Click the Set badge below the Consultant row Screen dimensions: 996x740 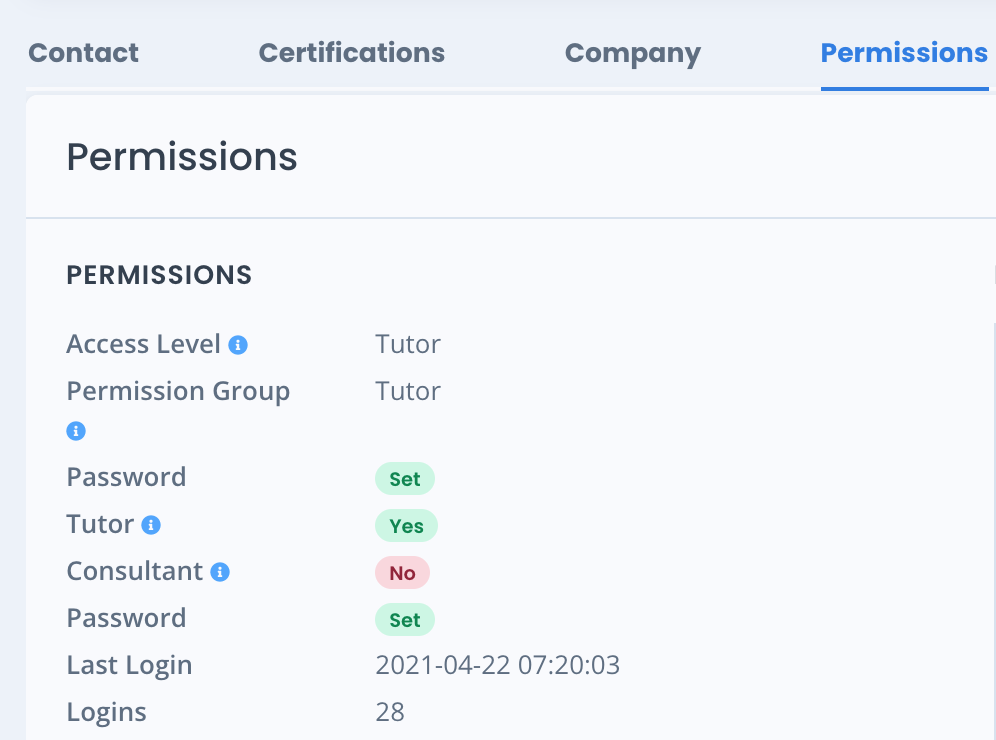pos(405,620)
